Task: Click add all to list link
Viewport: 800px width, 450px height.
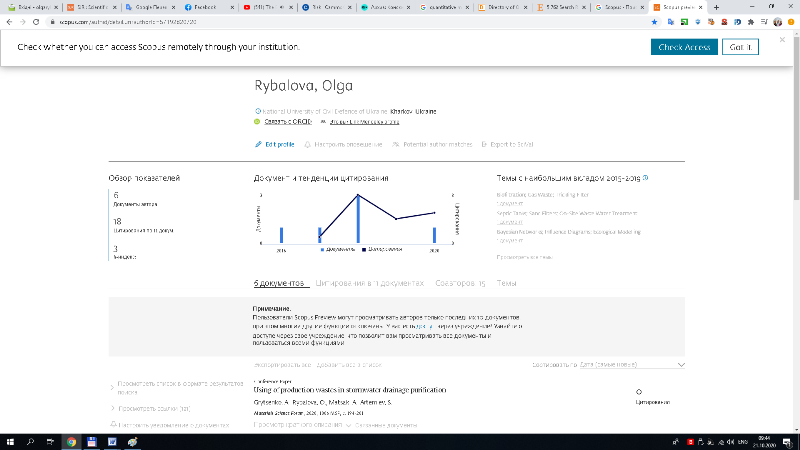Action: tap(349, 365)
